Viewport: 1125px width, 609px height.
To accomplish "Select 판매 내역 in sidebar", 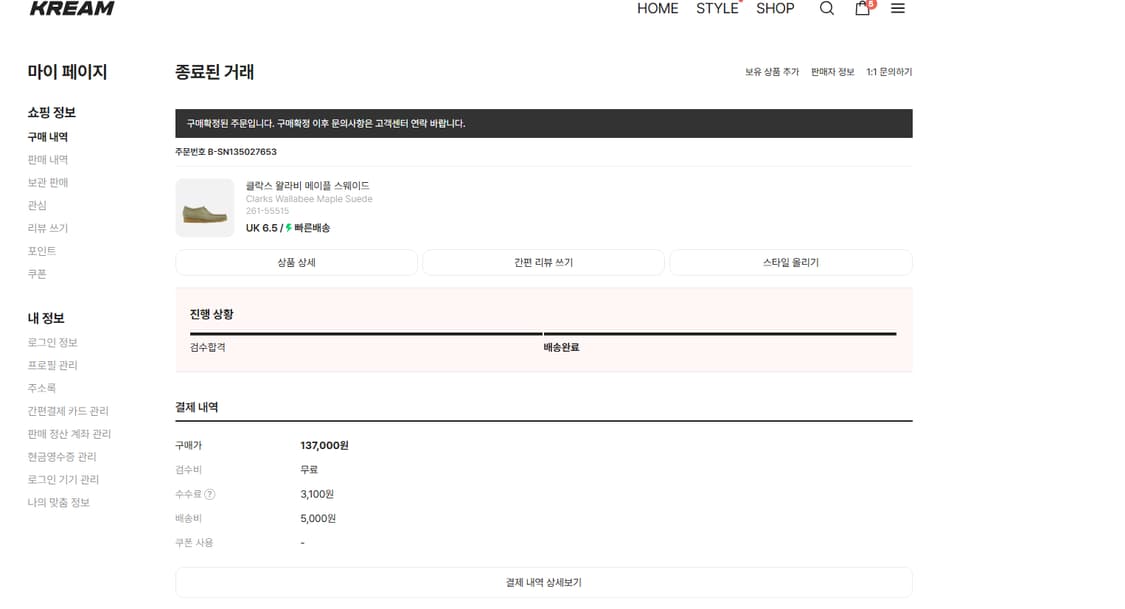I will pyautogui.click(x=47, y=160).
